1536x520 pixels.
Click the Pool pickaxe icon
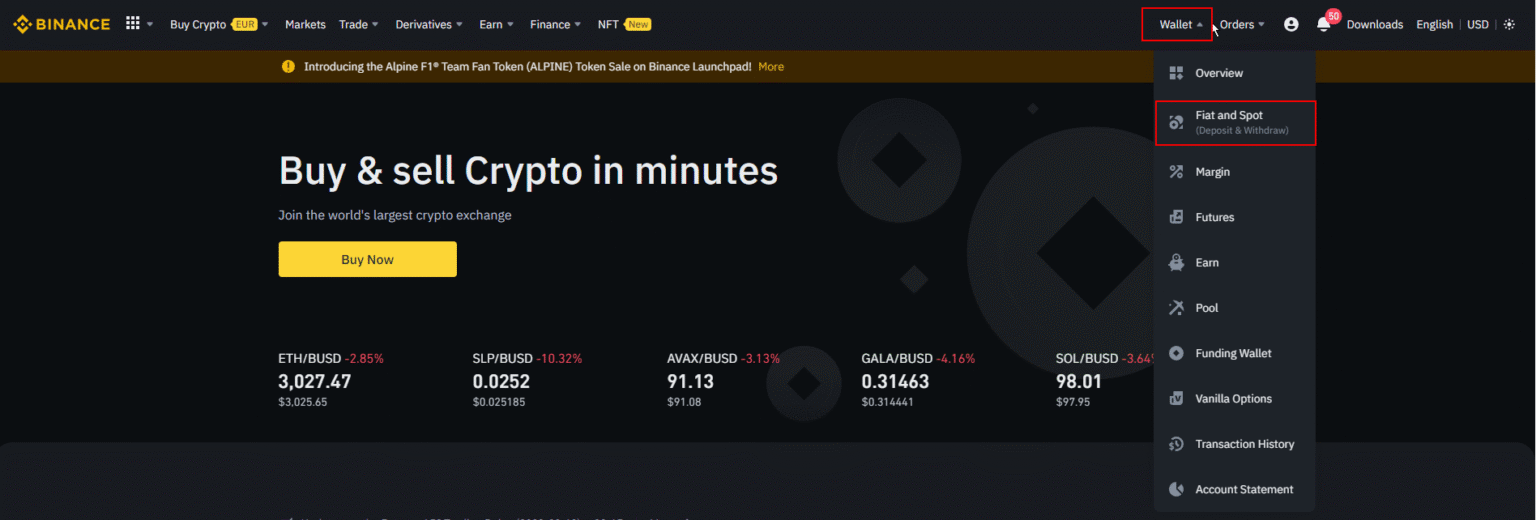coord(1176,308)
